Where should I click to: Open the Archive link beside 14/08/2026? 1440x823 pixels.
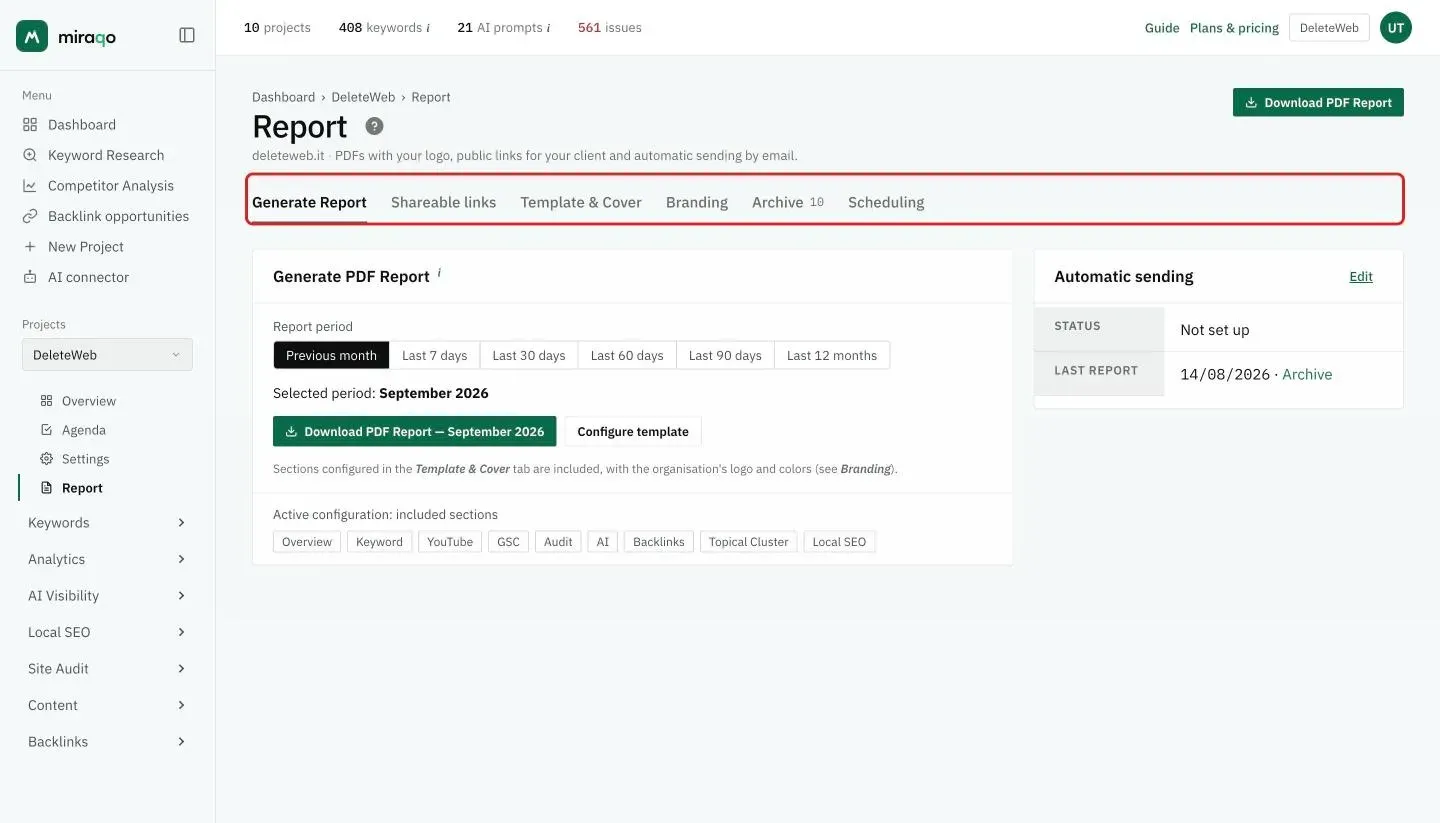(1307, 375)
